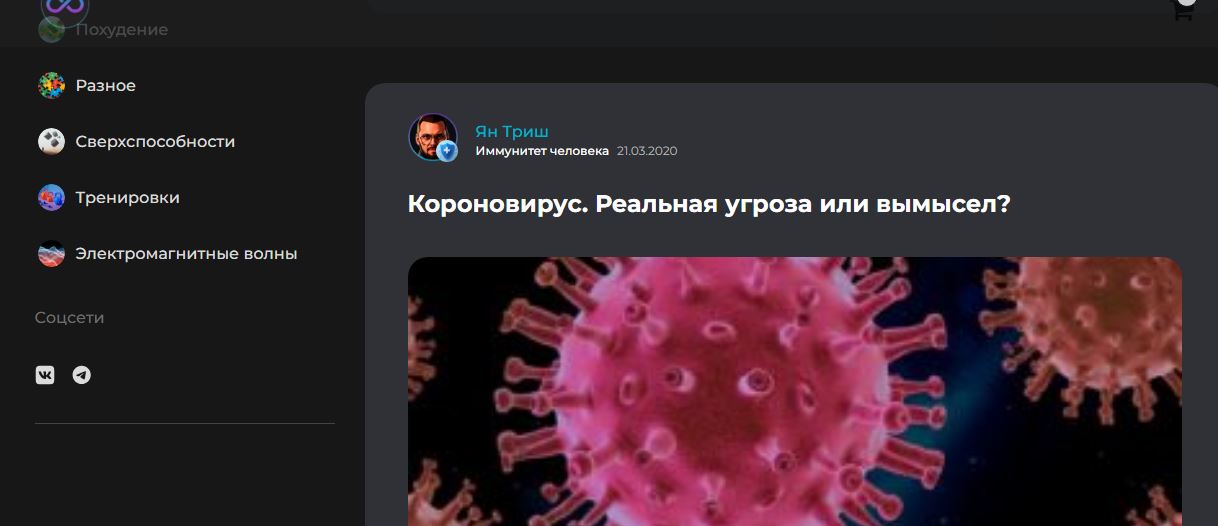Open the Telegram social icon
Image resolution: width=1218 pixels, height=526 pixels.
click(x=82, y=375)
